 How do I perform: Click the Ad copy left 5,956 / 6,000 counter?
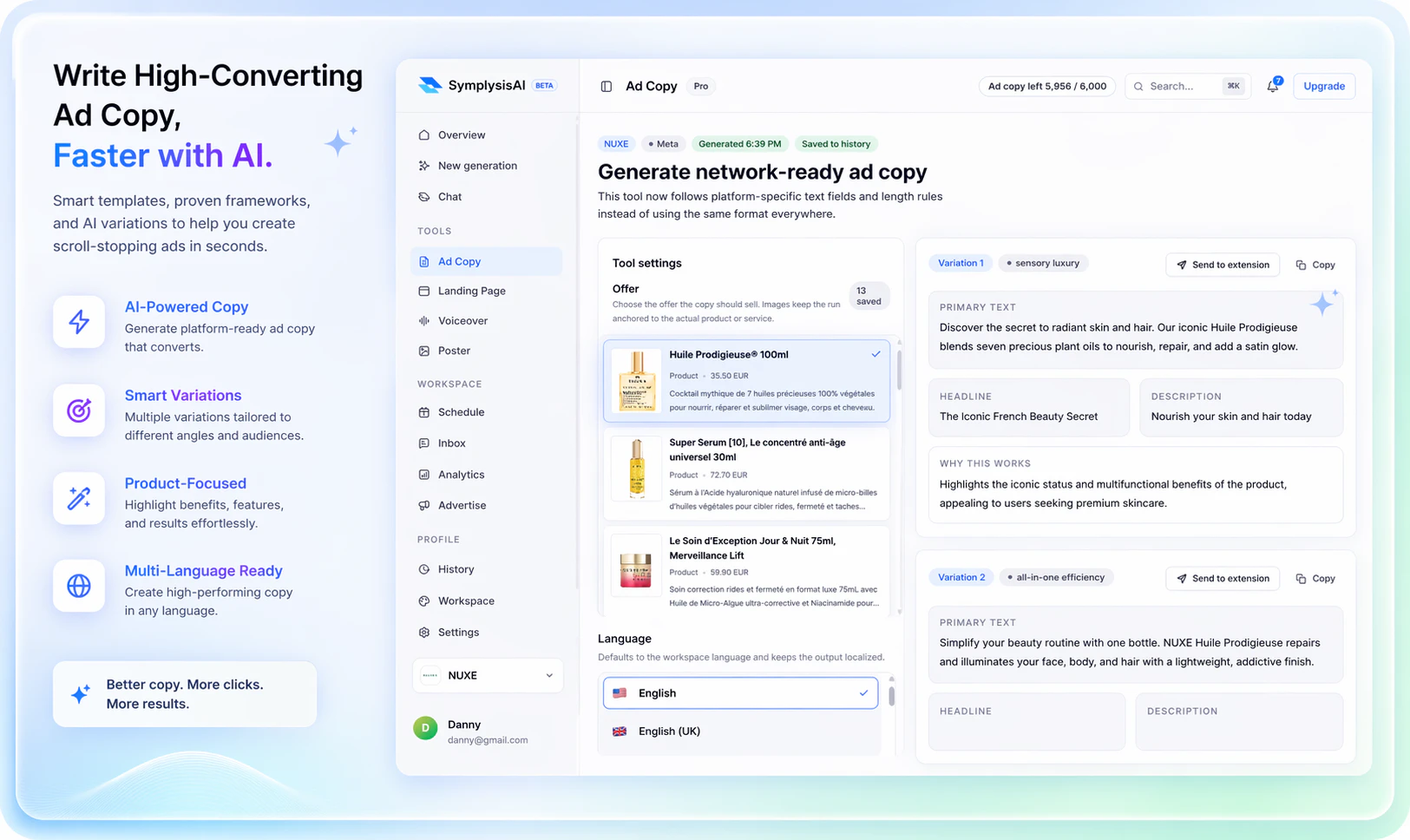[1047, 86]
